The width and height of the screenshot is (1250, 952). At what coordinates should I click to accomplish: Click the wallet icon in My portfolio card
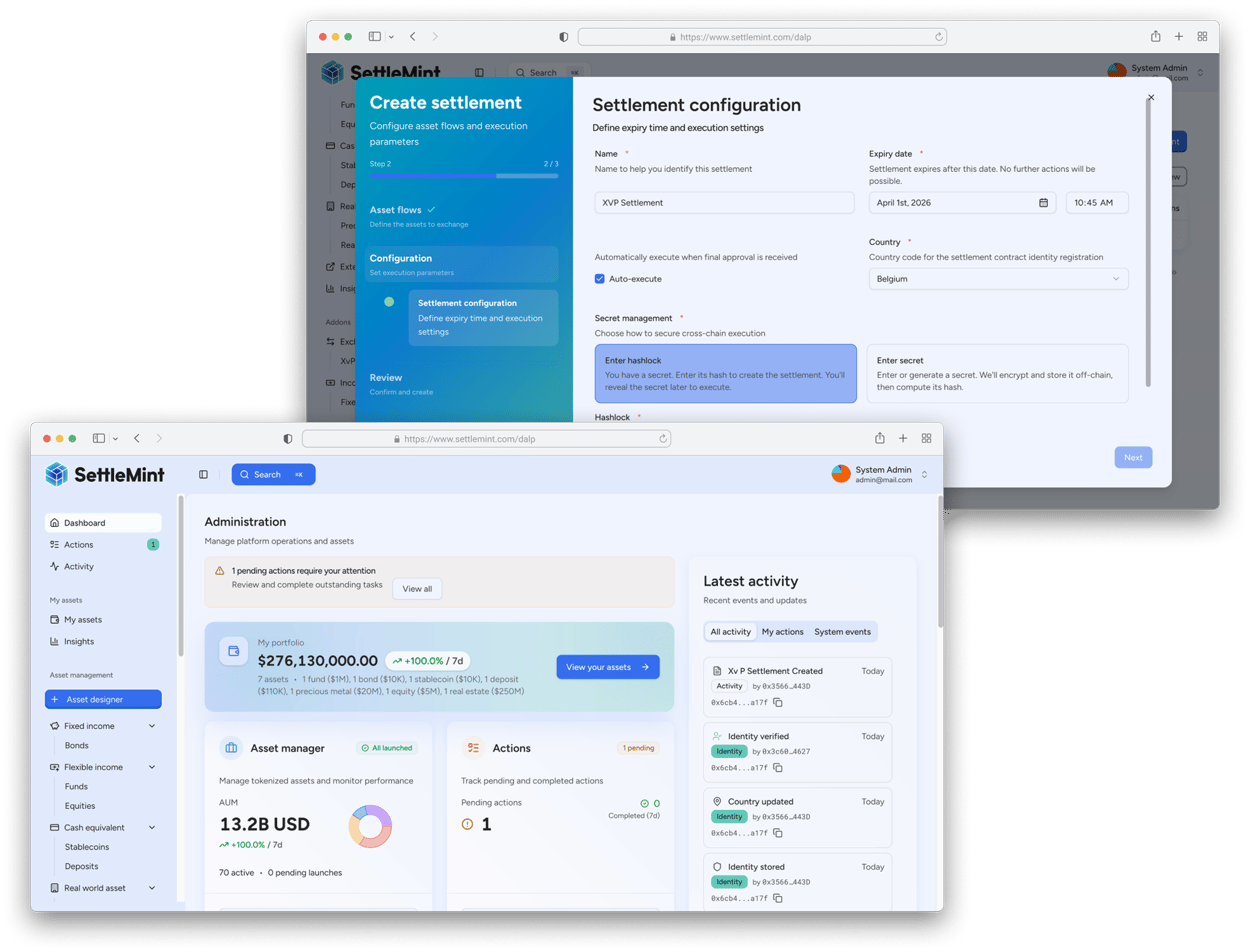[234, 651]
